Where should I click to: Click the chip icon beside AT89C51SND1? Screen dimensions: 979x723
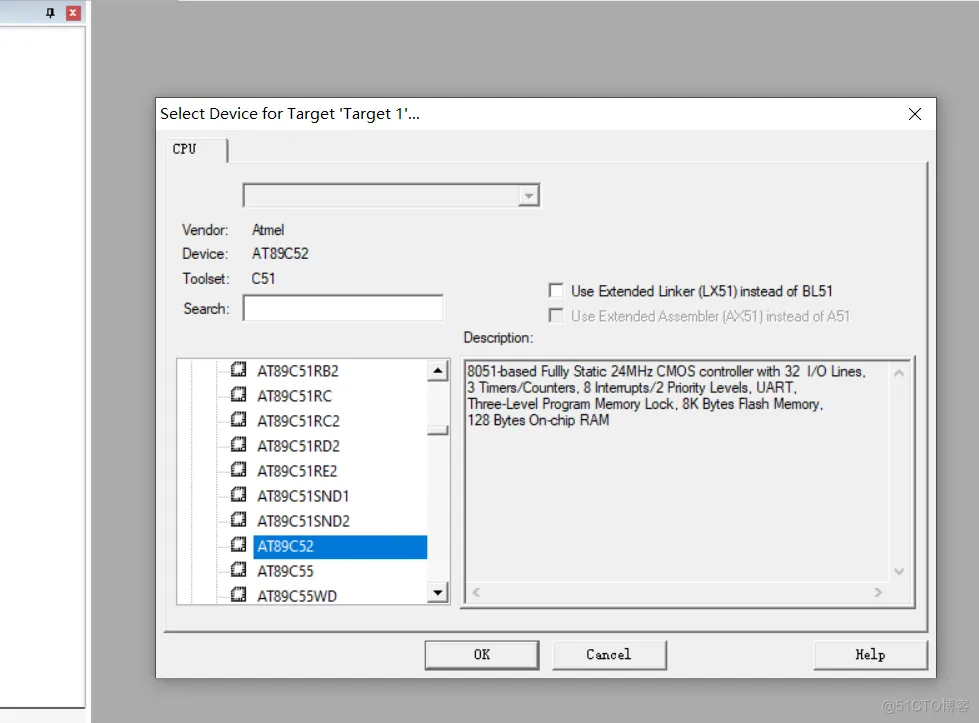pyautogui.click(x=238, y=494)
